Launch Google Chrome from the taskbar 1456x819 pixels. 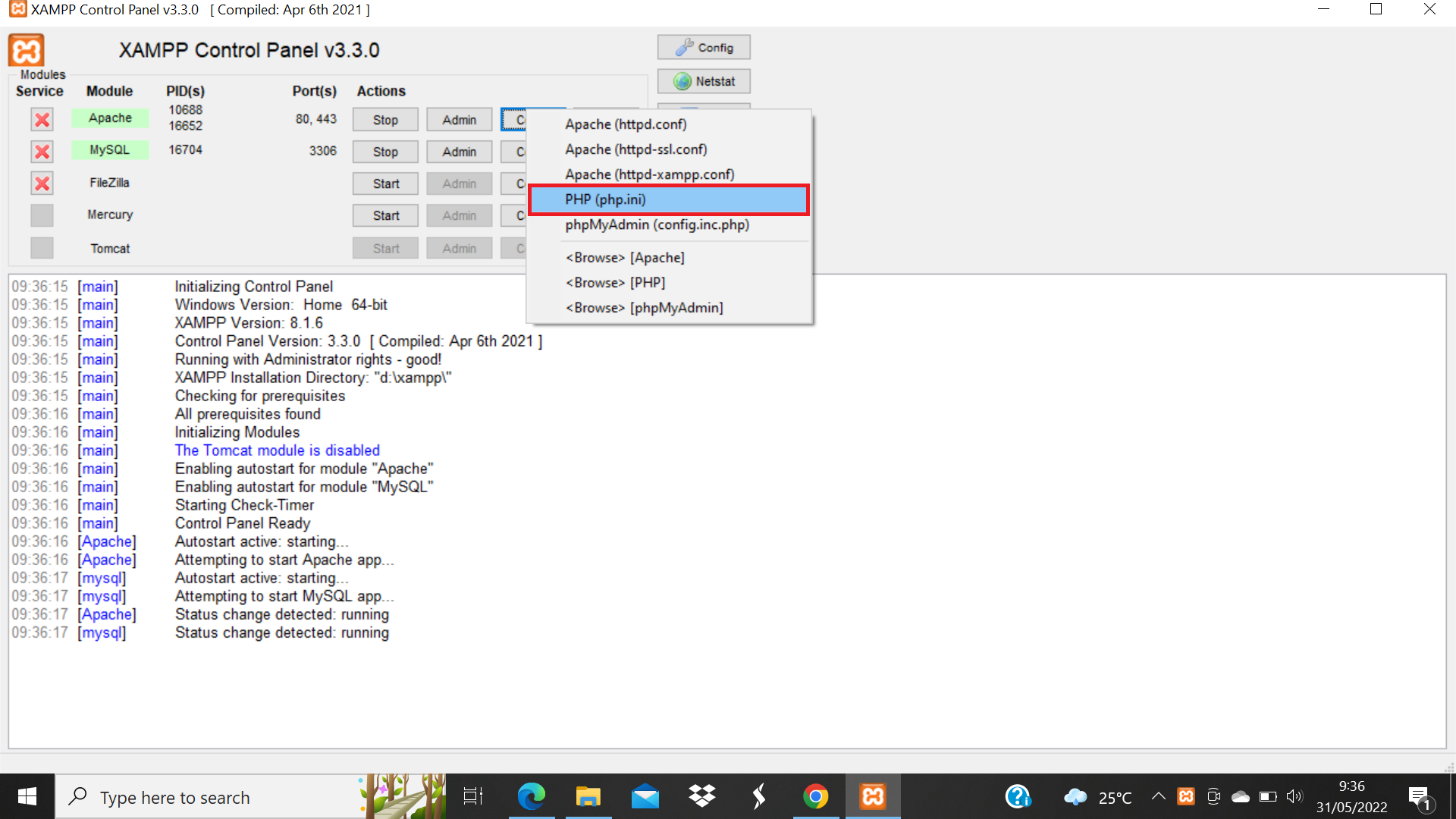815,797
